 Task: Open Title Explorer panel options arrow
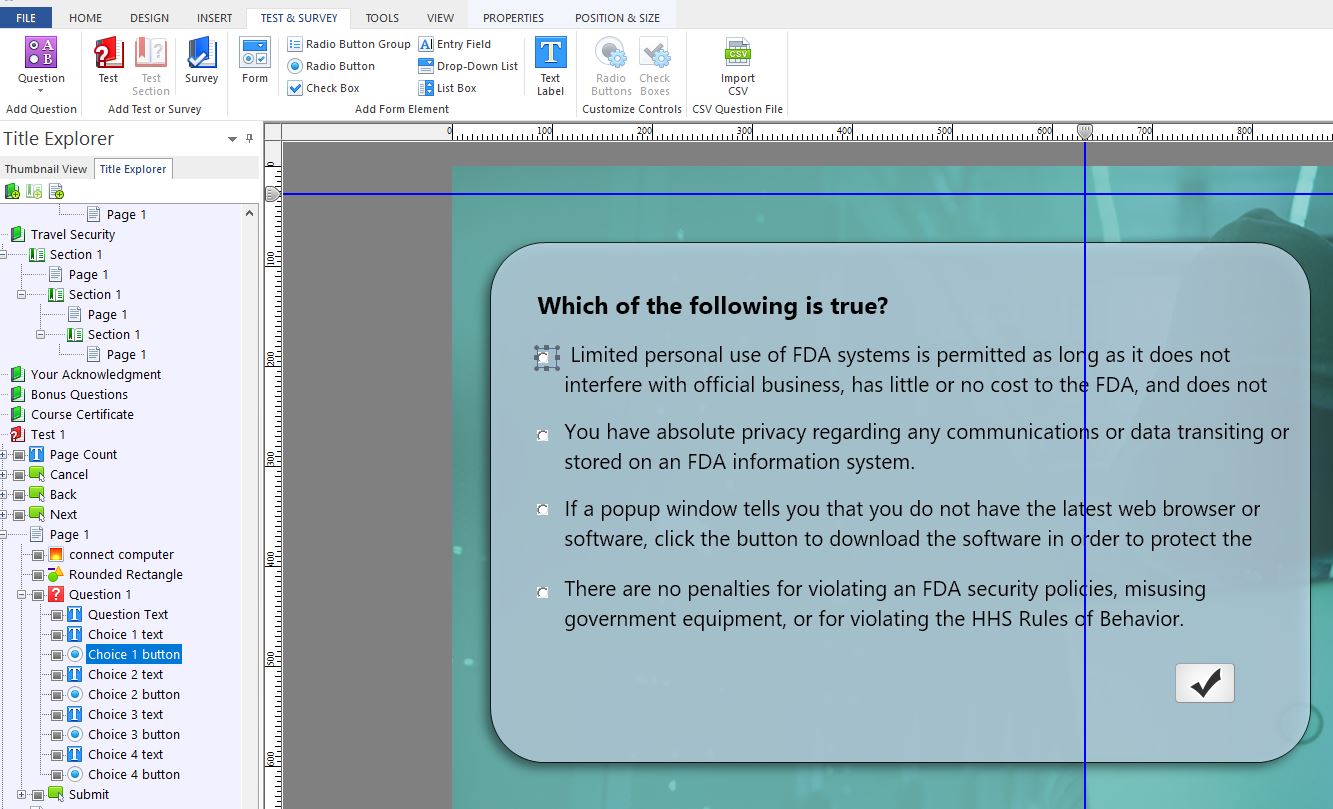pos(232,139)
